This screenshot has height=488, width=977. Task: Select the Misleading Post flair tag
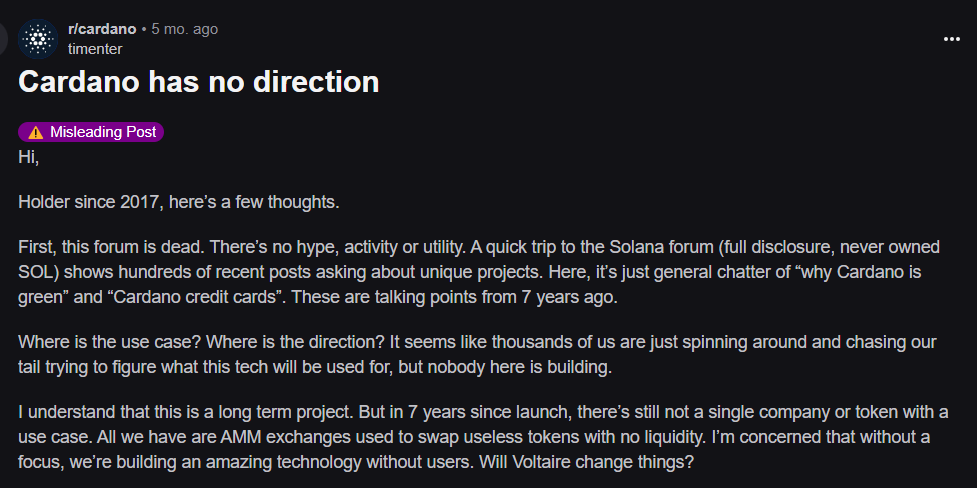click(91, 132)
